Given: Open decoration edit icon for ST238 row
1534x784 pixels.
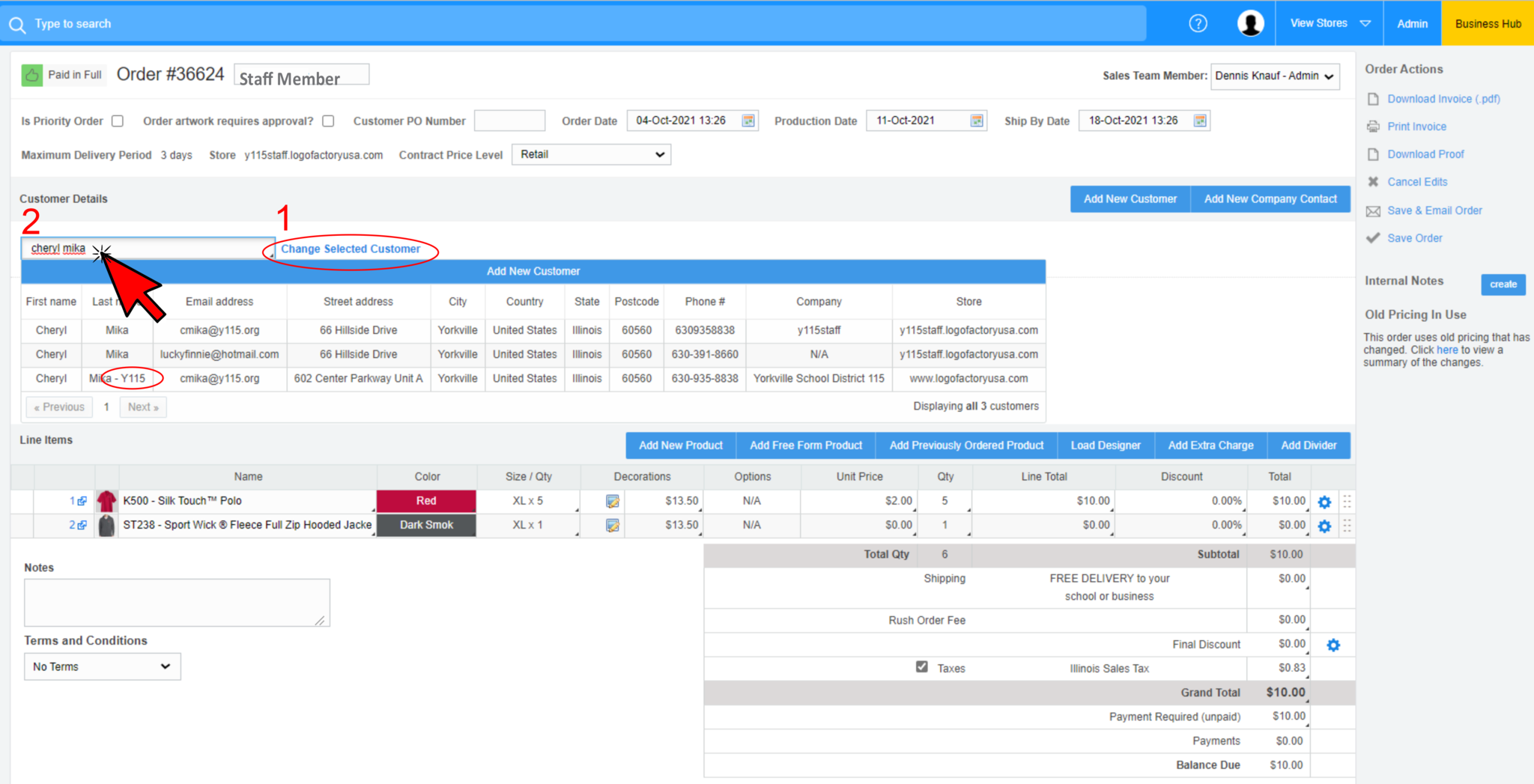Looking at the screenshot, I should tap(612, 526).
